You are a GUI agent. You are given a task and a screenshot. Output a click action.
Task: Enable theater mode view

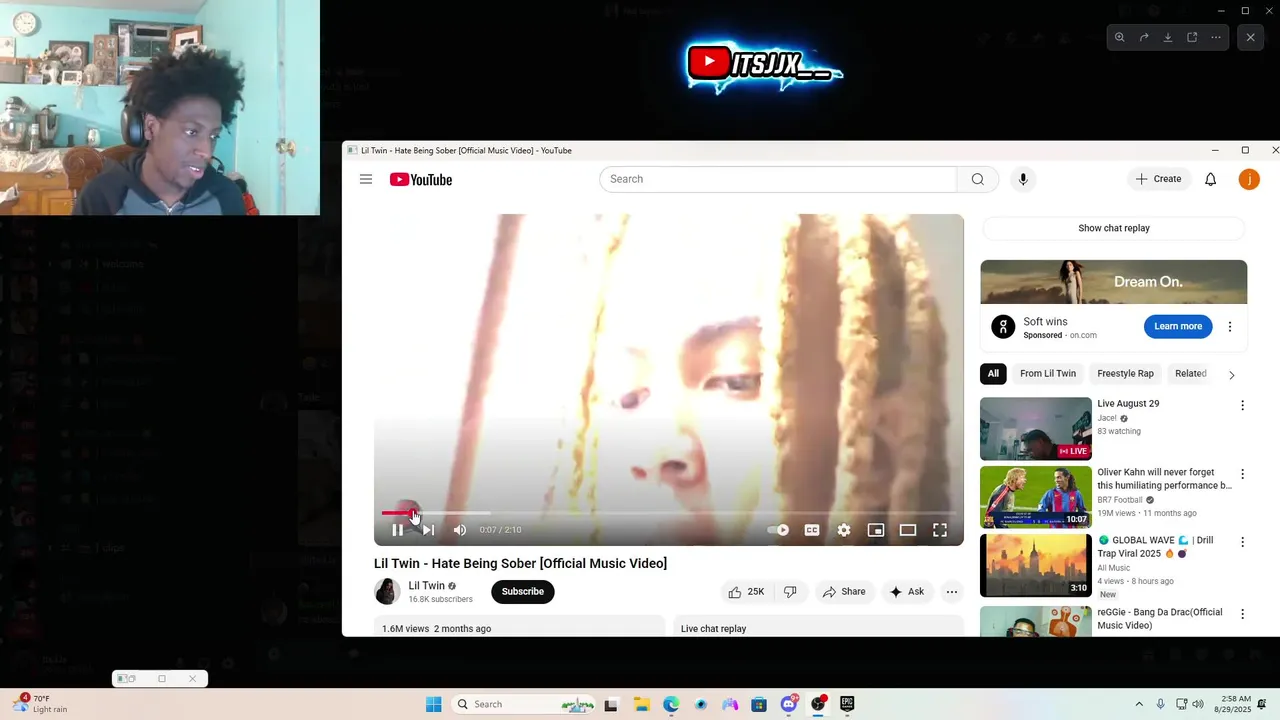coord(908,530)
